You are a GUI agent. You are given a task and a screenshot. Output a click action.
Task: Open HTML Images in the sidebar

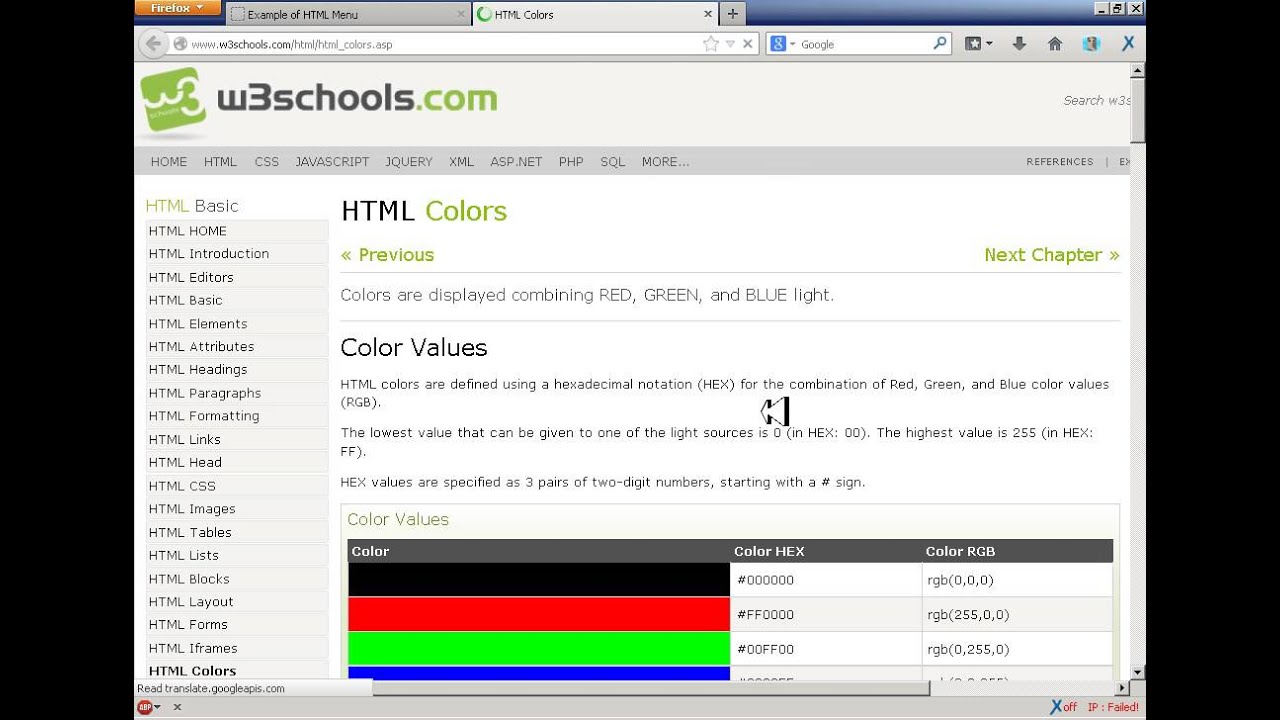pos(237,509)
